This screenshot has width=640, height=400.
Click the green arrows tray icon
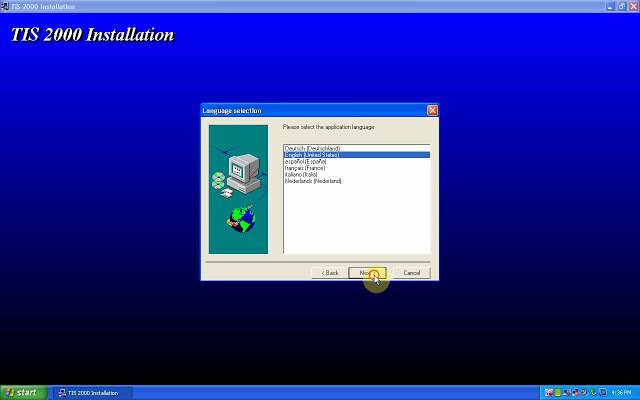[593, 393]
